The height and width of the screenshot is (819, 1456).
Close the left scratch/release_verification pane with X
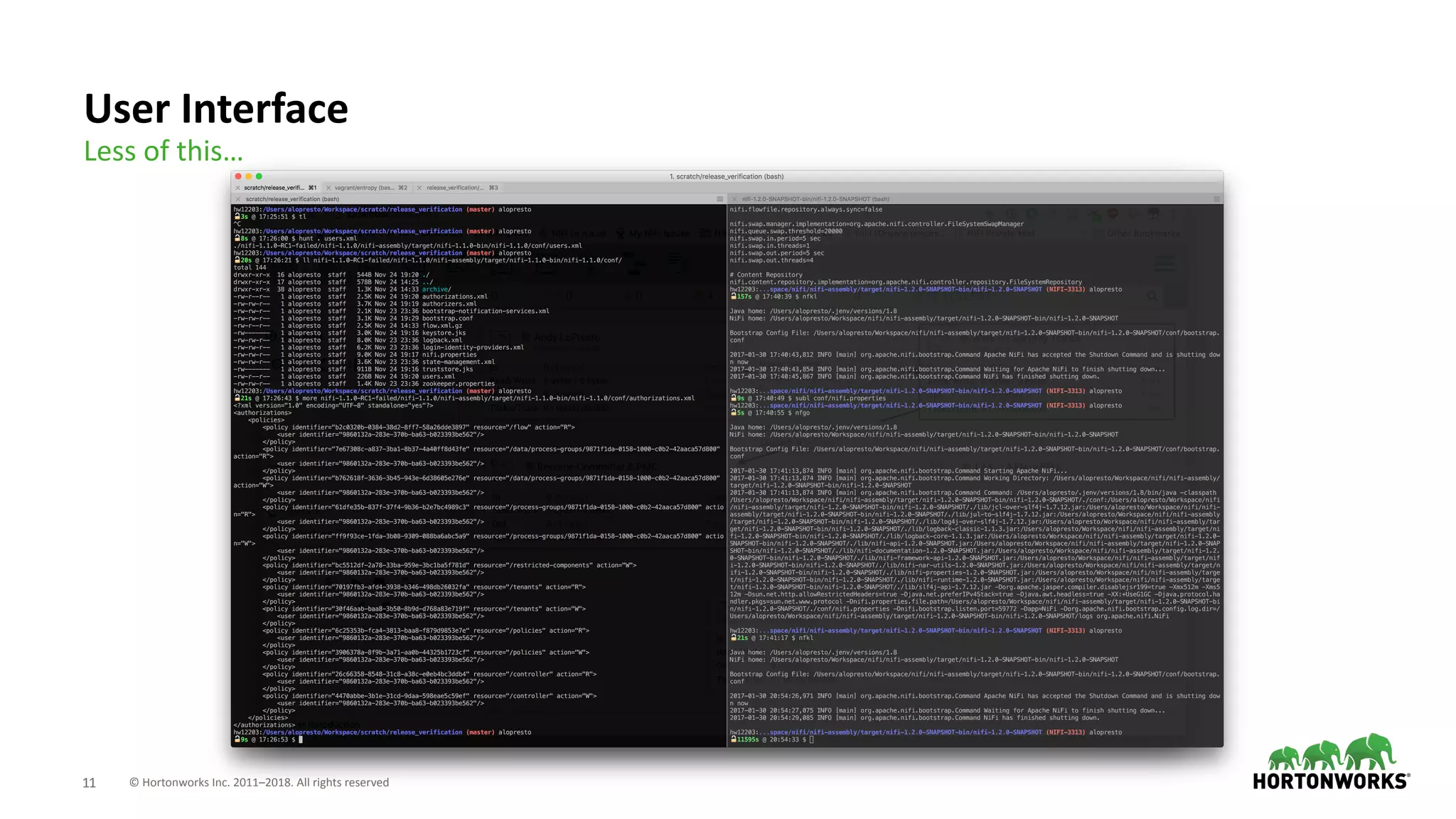coord(237,199)
